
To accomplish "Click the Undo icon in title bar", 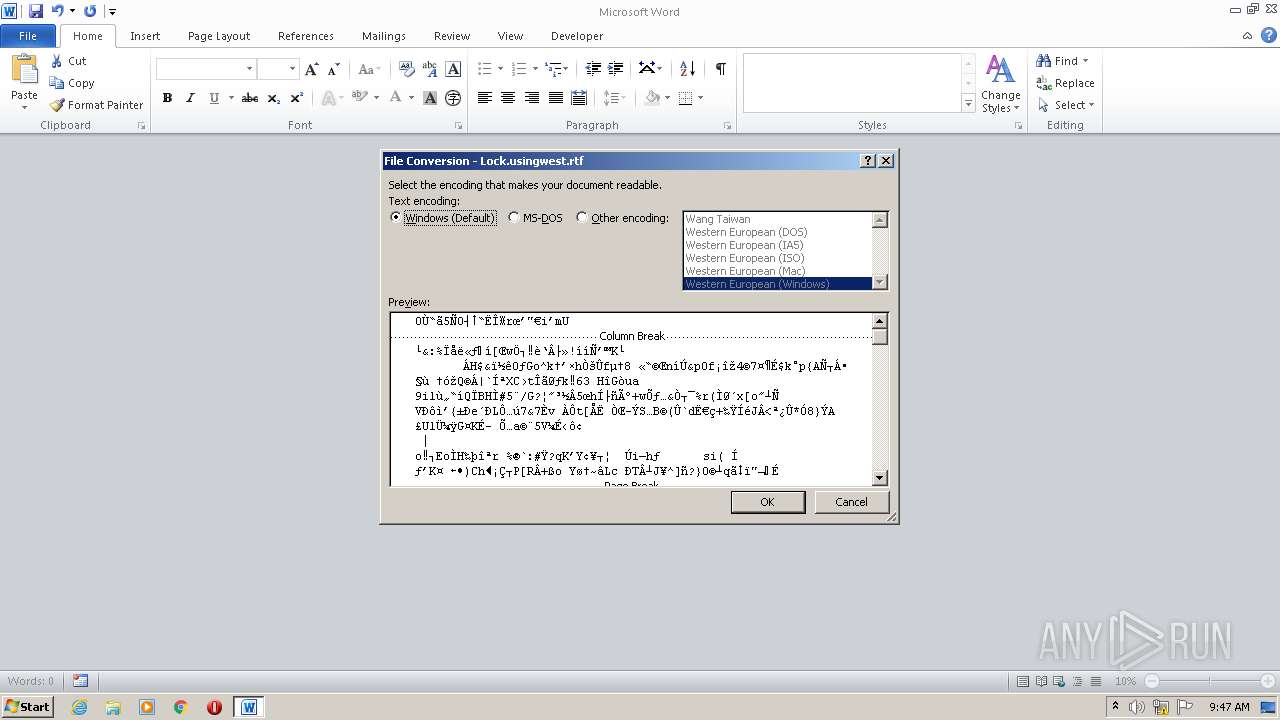I will (57, 11).
